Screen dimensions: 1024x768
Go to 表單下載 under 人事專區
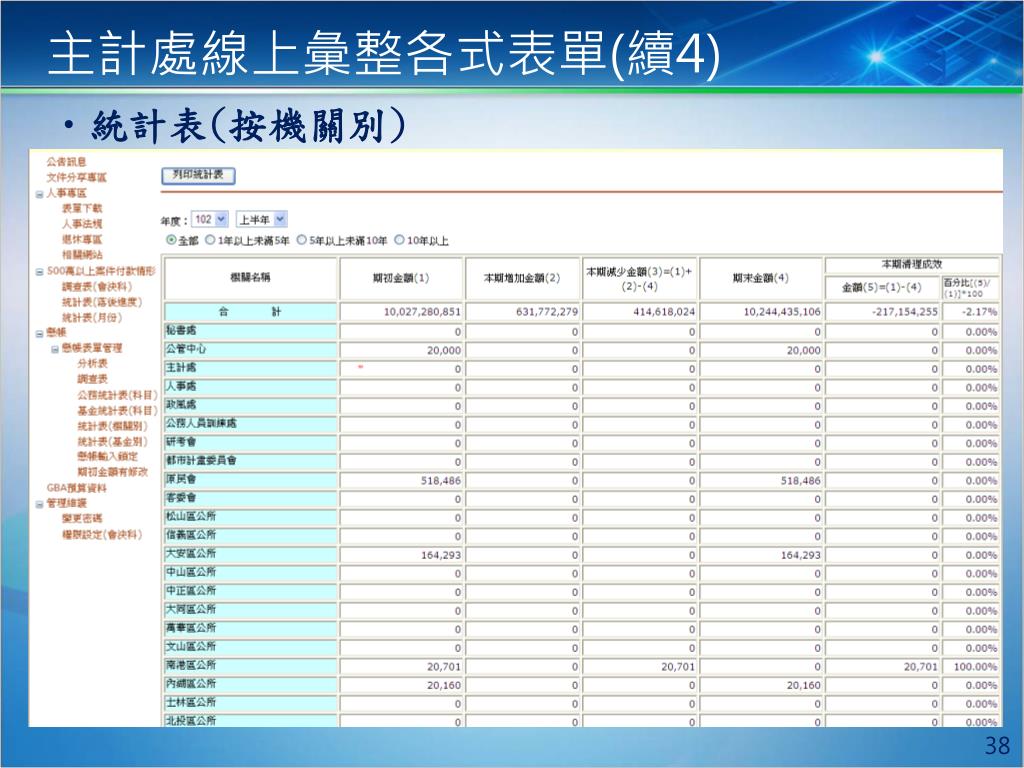[82, 208]
